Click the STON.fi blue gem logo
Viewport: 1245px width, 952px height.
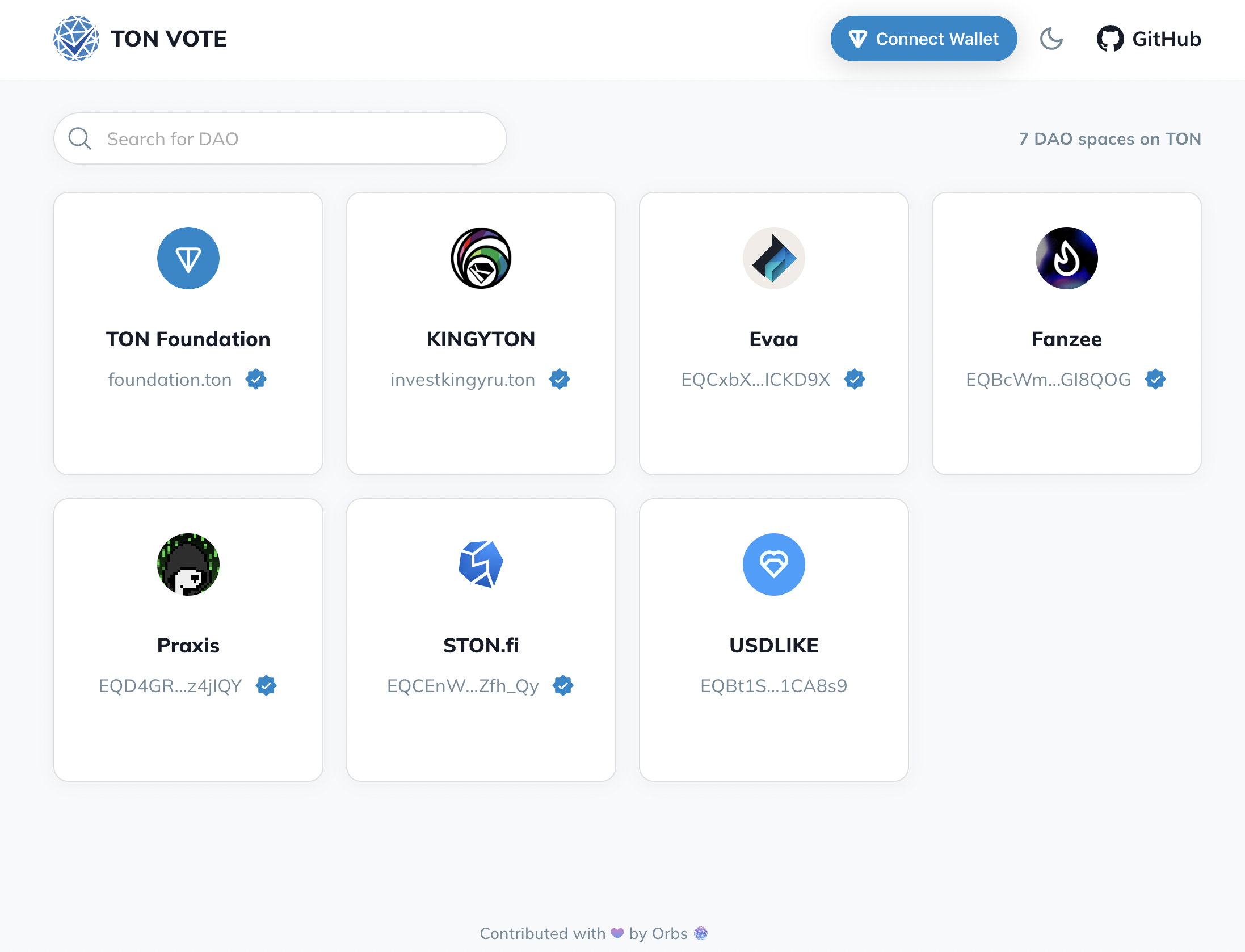pos(481,565)
